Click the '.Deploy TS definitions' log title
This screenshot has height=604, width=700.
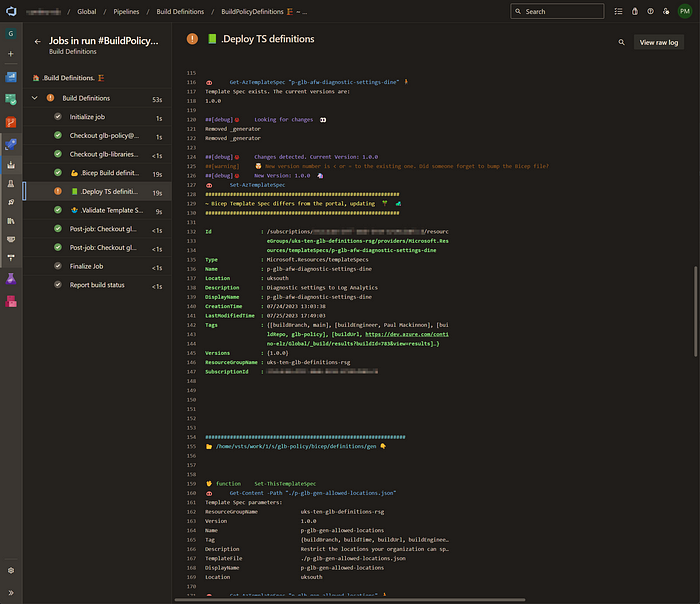coord(267,39)
